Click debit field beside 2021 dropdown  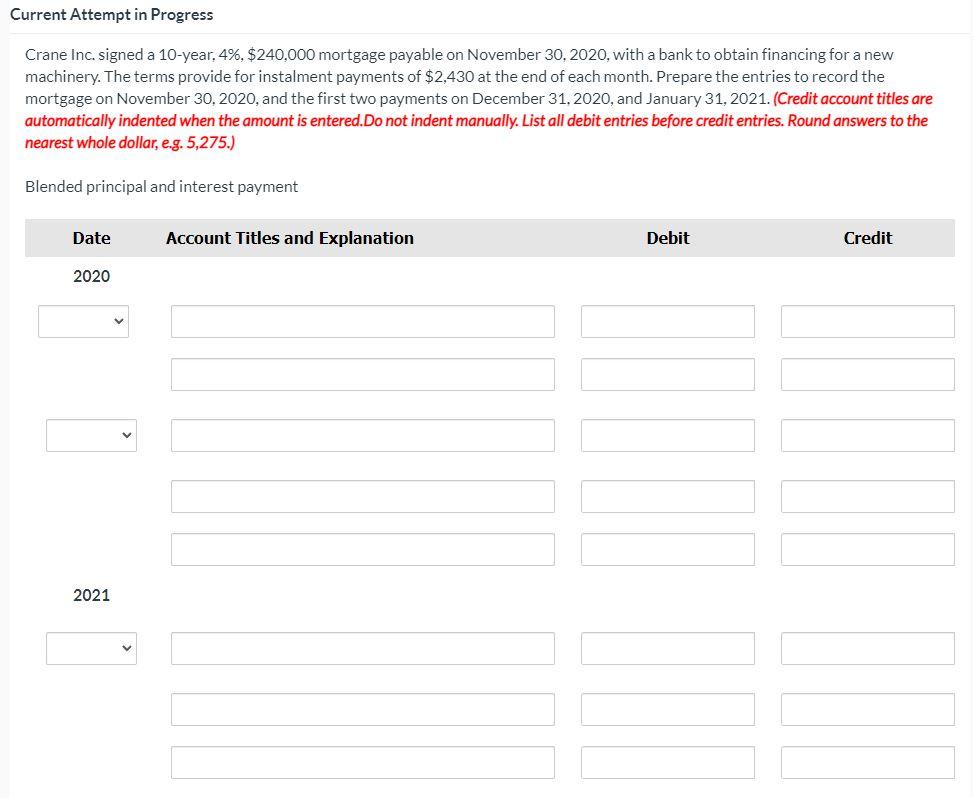(x=668, y=648)
